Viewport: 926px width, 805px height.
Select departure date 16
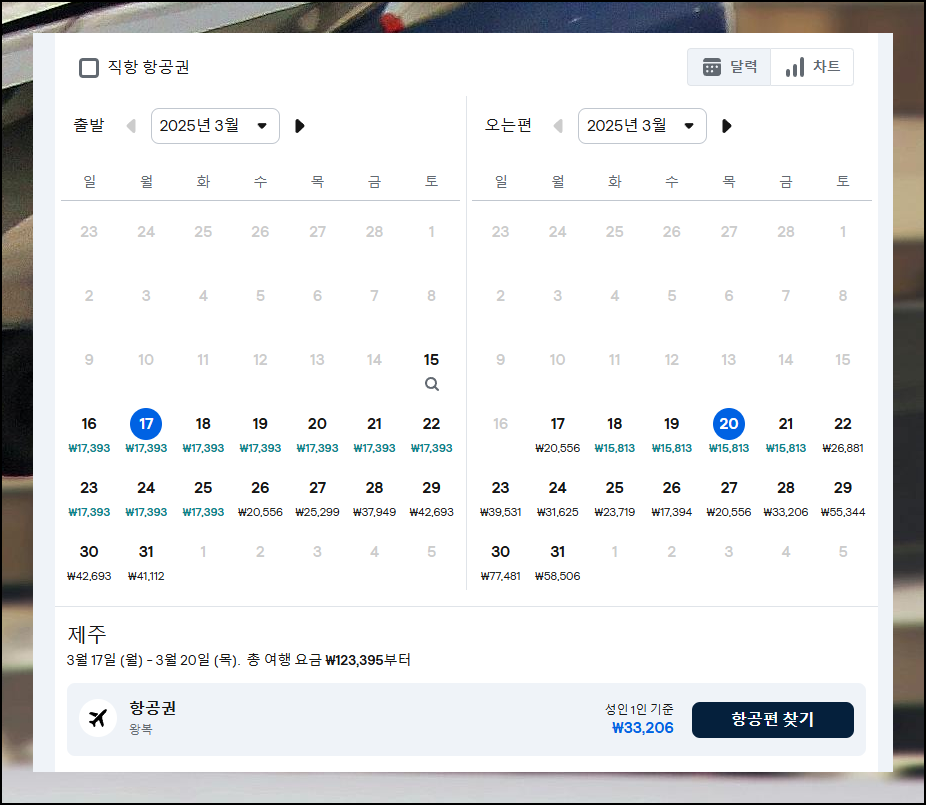(89, 434)
